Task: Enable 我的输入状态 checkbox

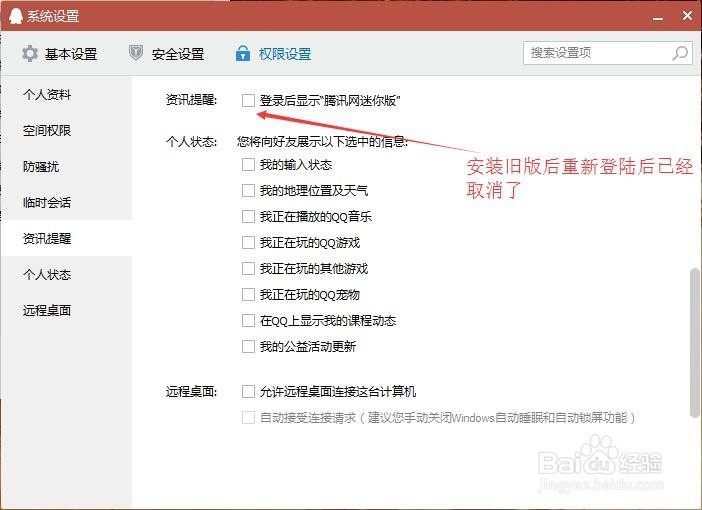Action: click(x=248, y=165)
